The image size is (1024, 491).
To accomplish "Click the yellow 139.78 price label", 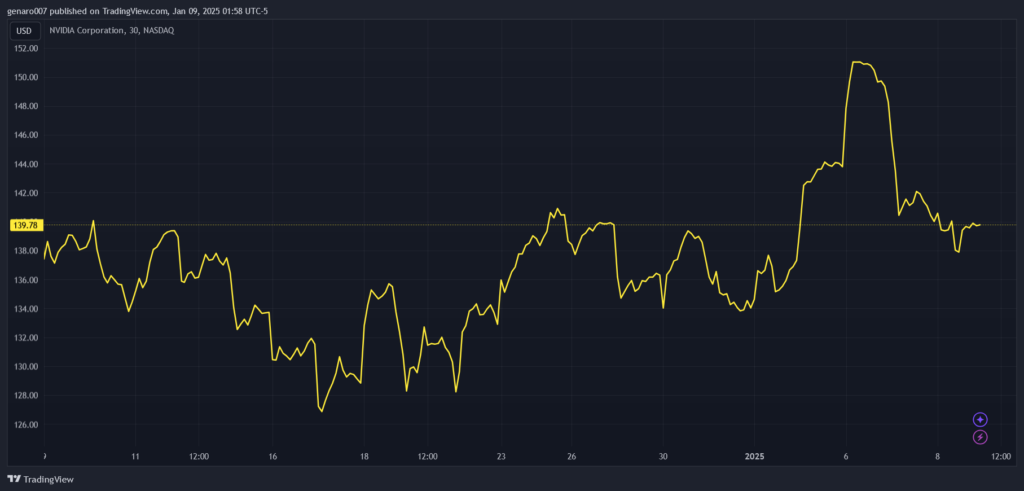I will 24,225.
